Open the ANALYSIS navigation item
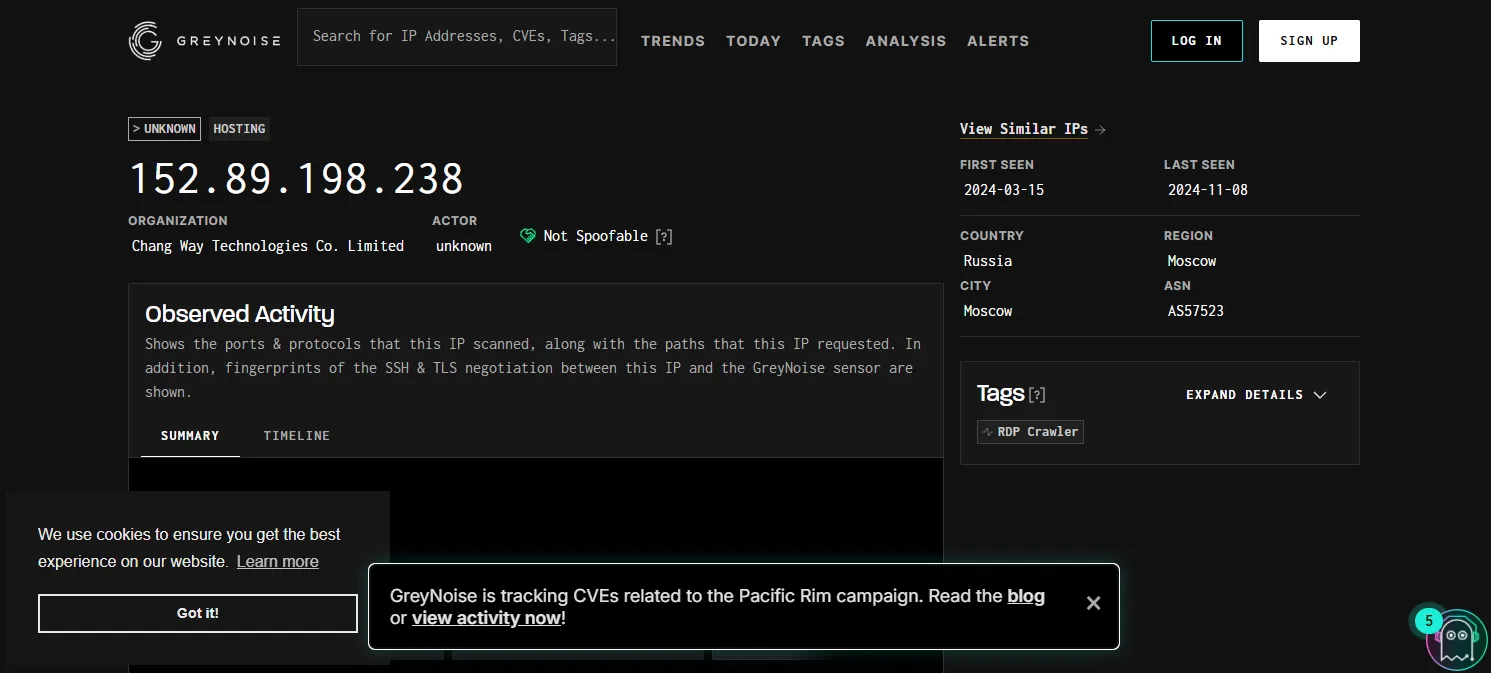This screenshot has height=673, width=1491. pos(905,41)
